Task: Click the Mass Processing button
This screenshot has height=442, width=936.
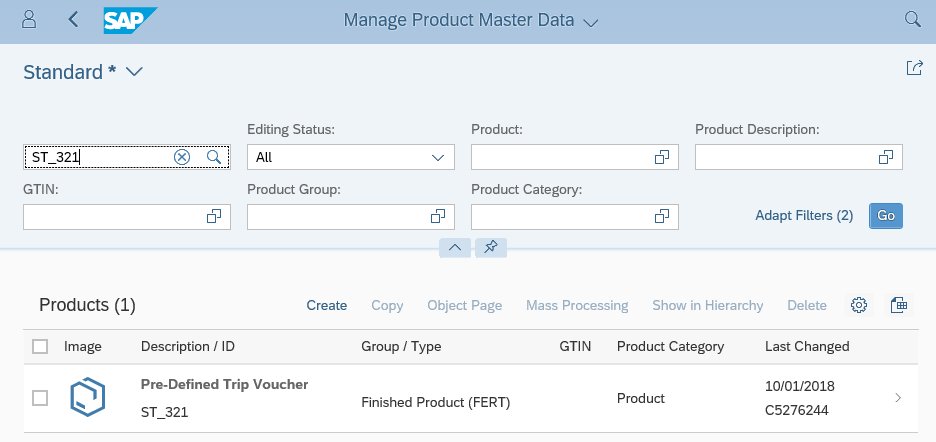Action: 577,305
